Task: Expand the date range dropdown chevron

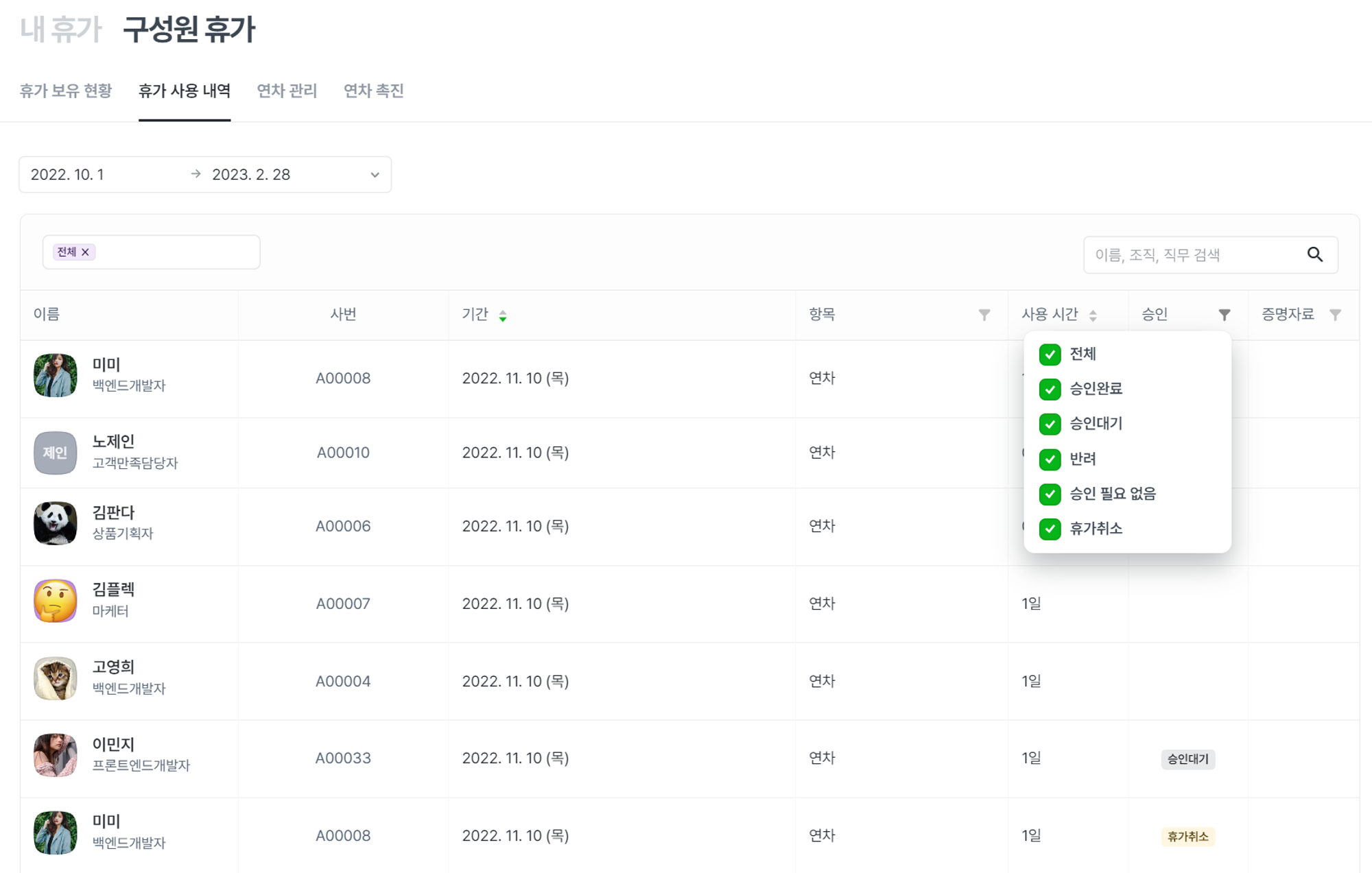Action: [x=375, y=175]
